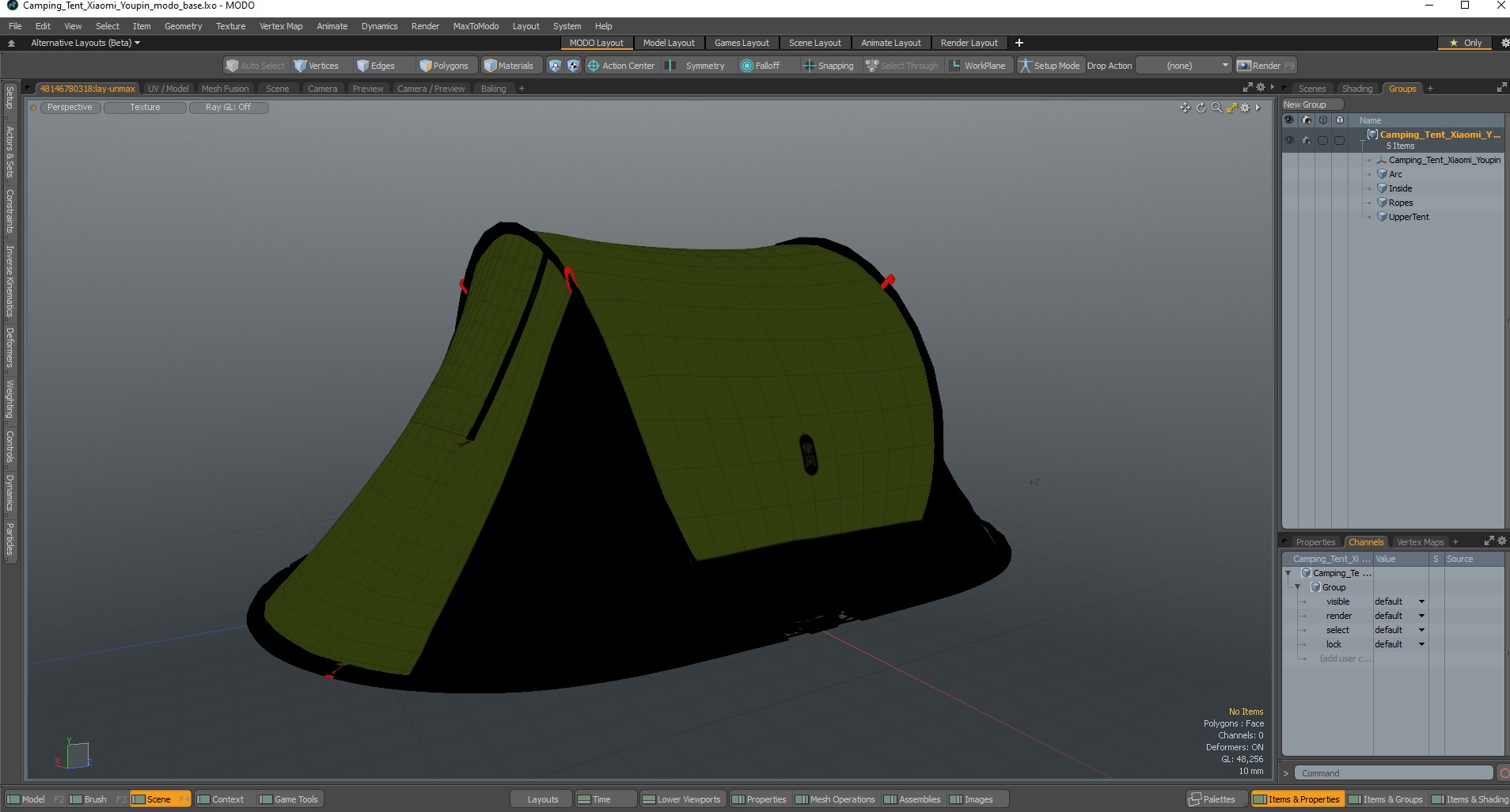Screen dimensions: 1510x812
Task: Select Camping_Tent_Xiaomi_Youpin locator item
Action: tap(1444, 160)
